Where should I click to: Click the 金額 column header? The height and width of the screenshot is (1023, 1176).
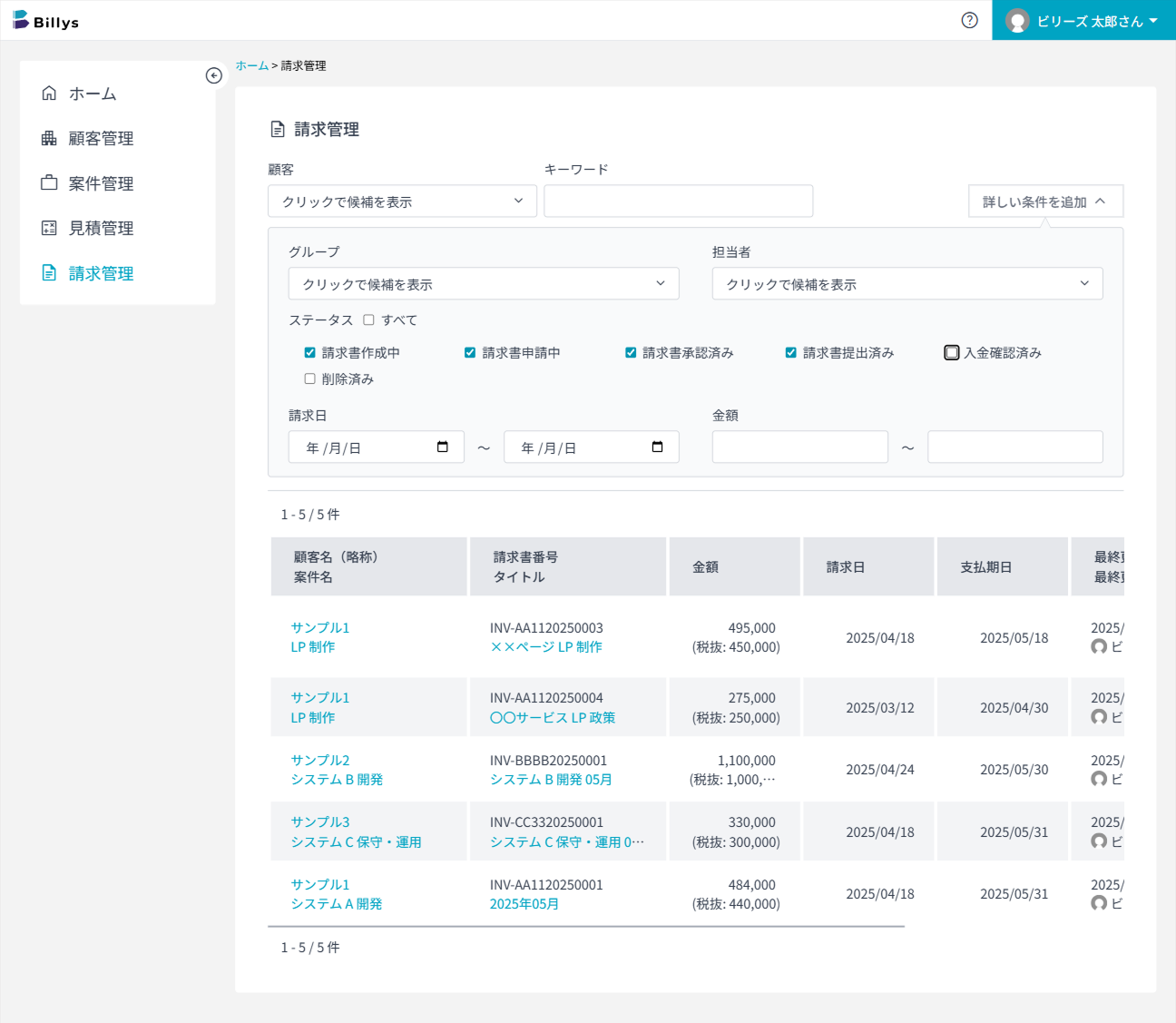735,566
